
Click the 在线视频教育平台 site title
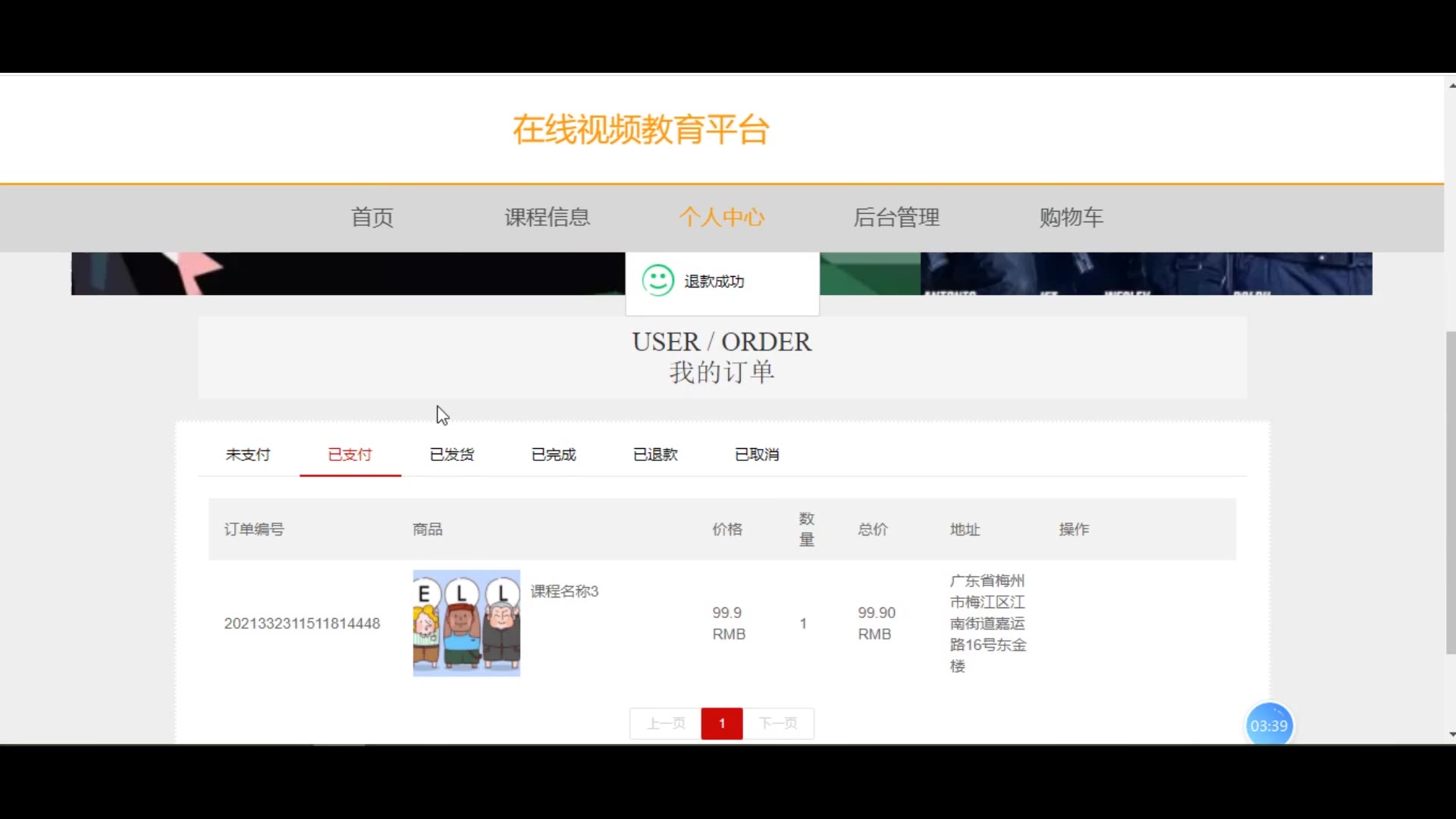(x=641, y=130)
